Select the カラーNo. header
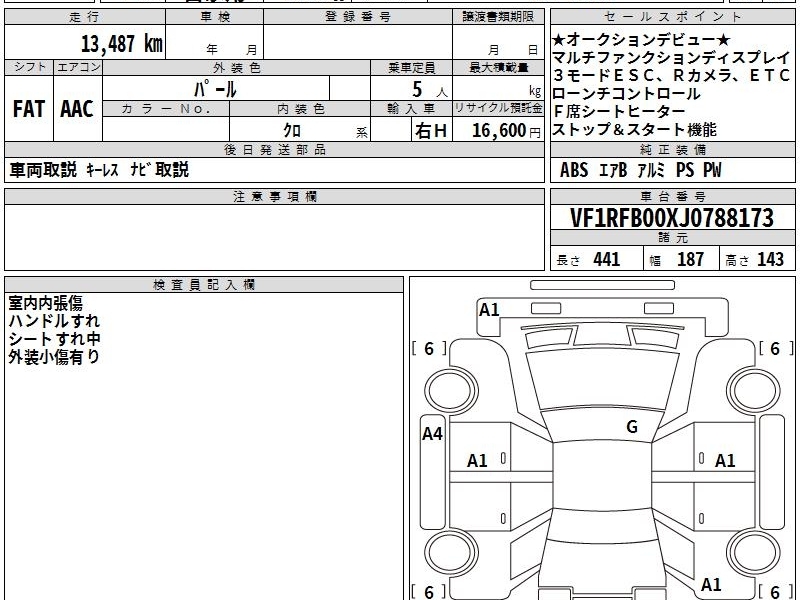800x600 pixels. point(166,109)
